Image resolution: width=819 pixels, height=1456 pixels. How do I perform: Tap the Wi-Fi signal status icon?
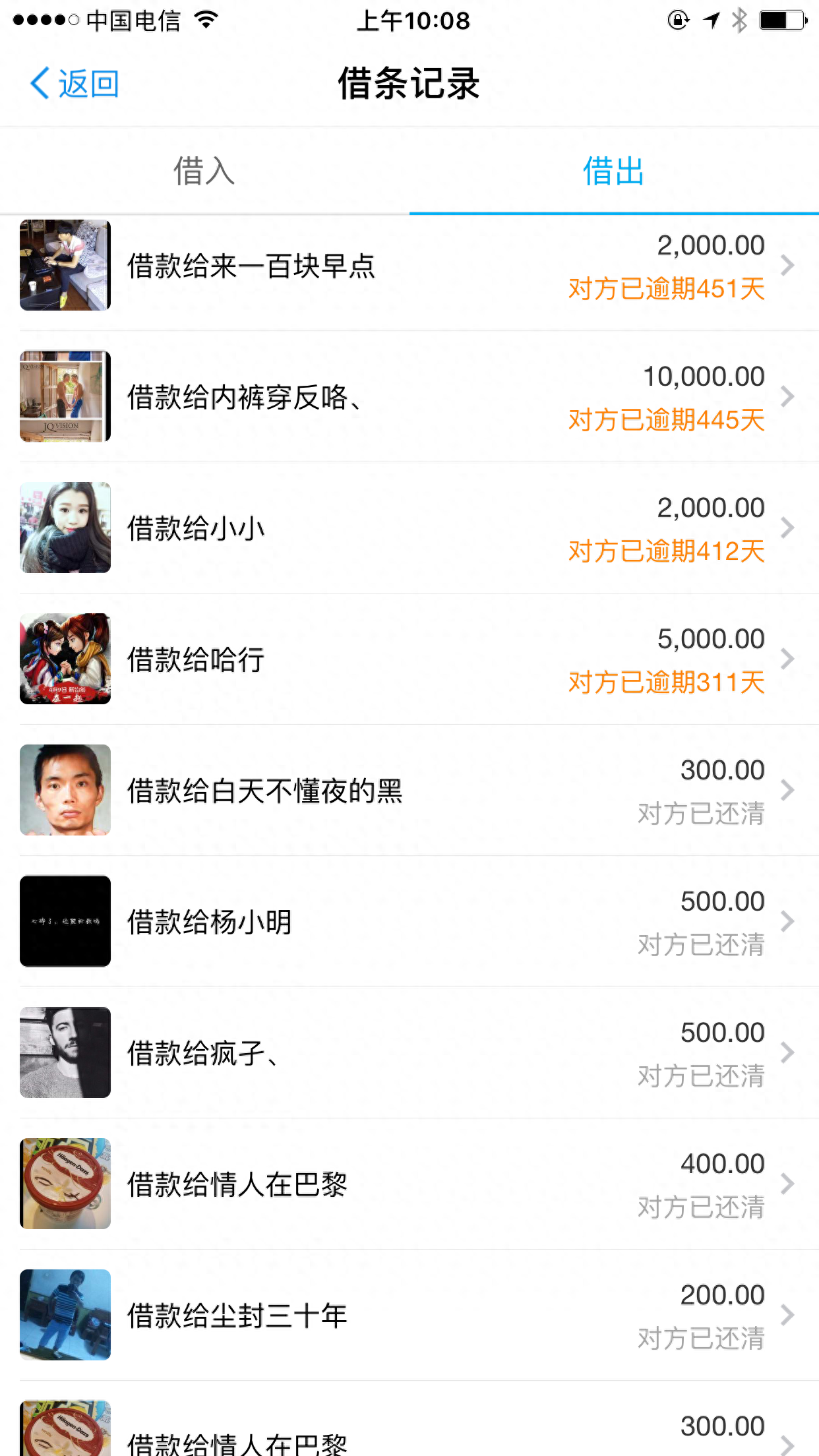click(x=206, y=20)
